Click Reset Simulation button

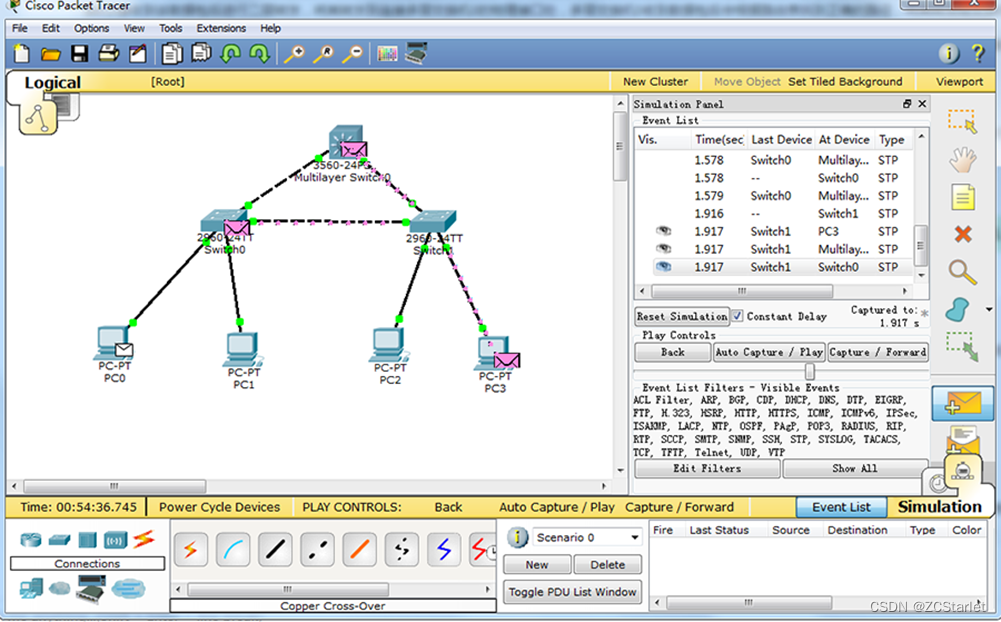point(682,316)
